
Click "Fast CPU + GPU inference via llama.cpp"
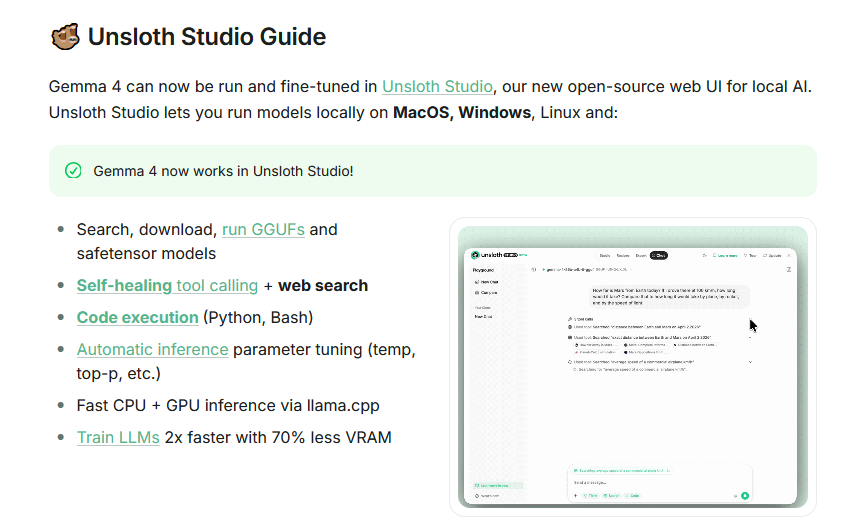click(x=228, y=406)
